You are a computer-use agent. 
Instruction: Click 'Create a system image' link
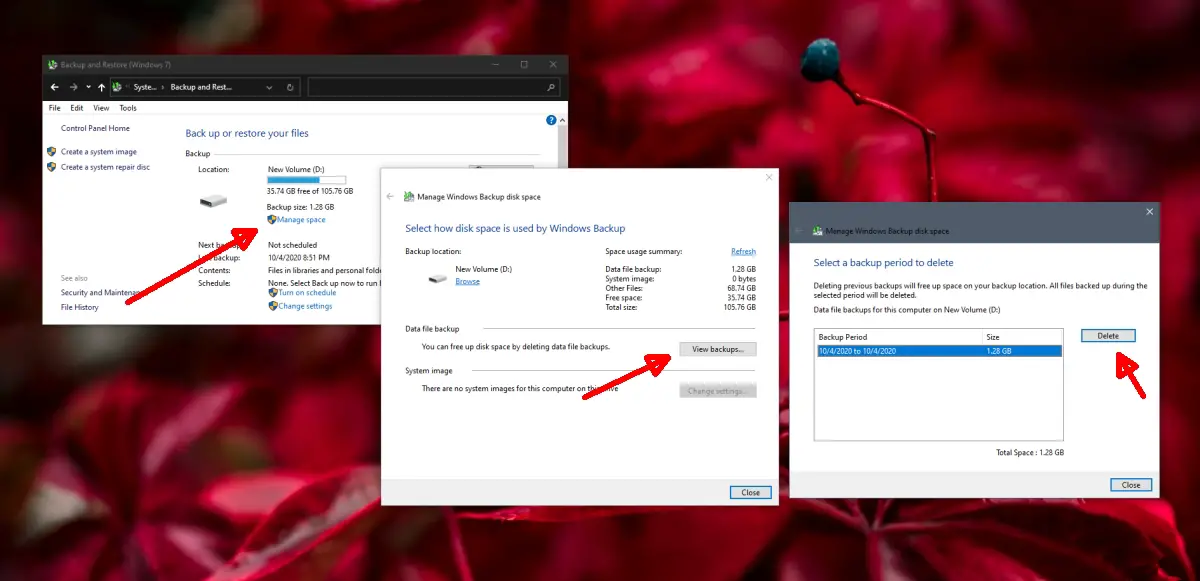coord(99,152)
